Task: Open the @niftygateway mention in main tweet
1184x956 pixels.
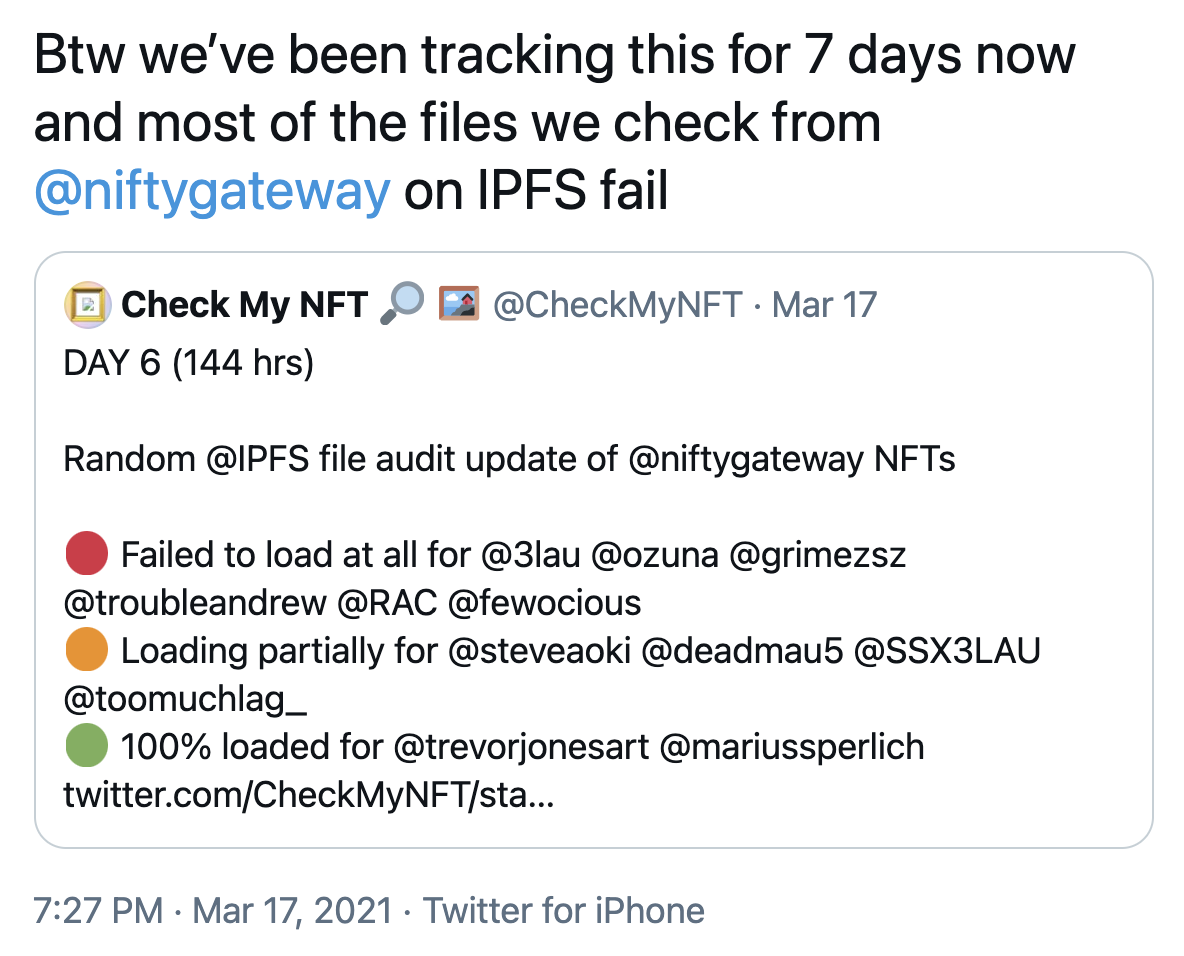Action: pos(211,189)
